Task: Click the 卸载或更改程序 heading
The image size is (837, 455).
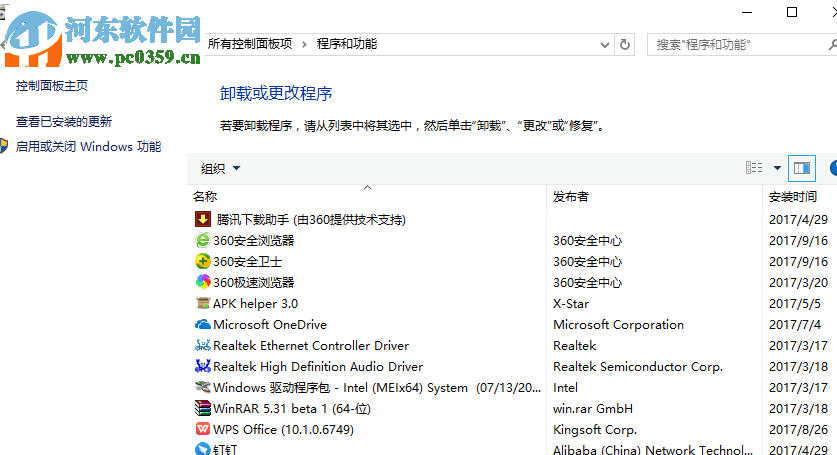Action: pos(276,93)
